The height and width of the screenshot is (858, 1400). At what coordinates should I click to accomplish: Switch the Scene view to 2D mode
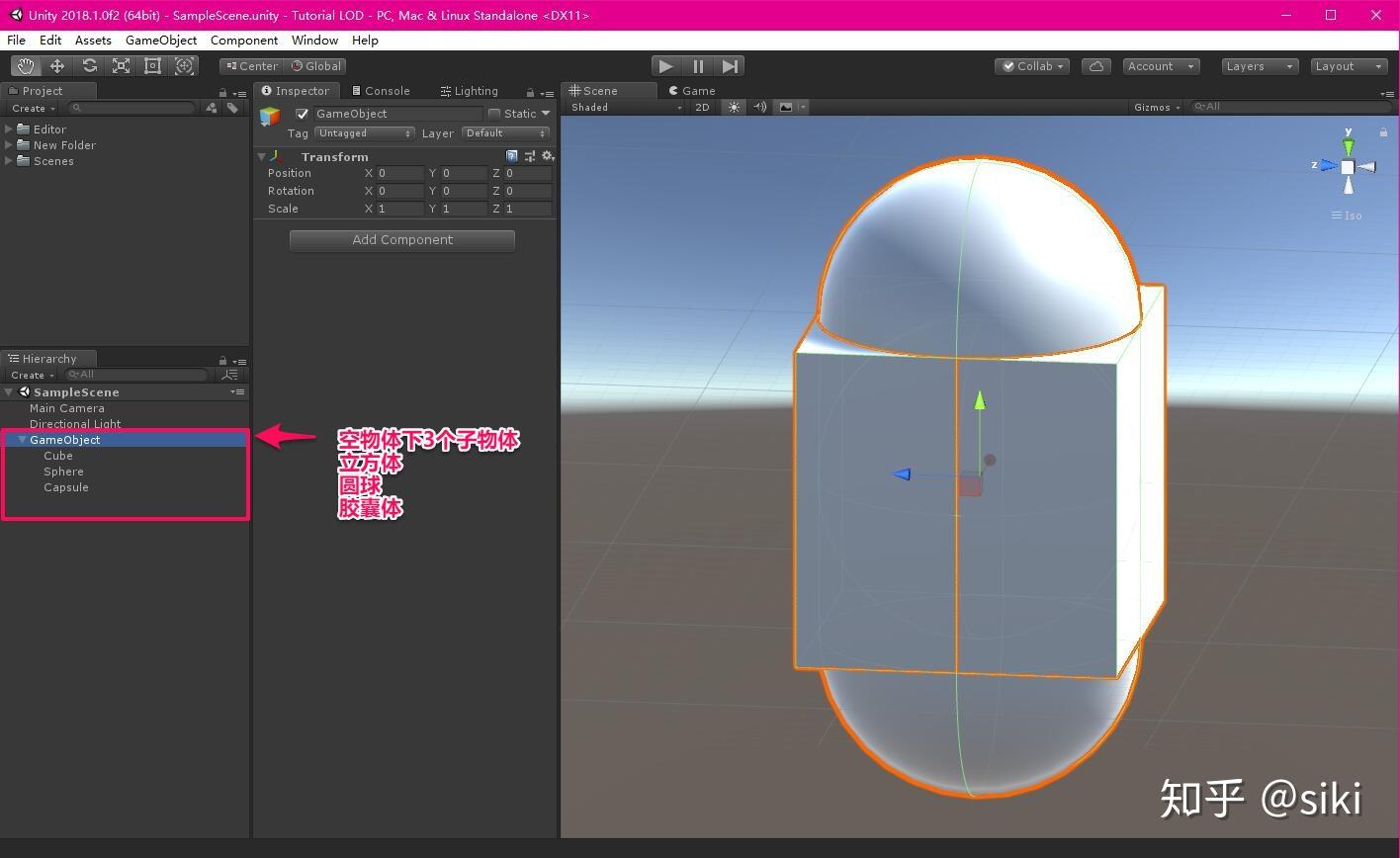(x=702, y=107)
